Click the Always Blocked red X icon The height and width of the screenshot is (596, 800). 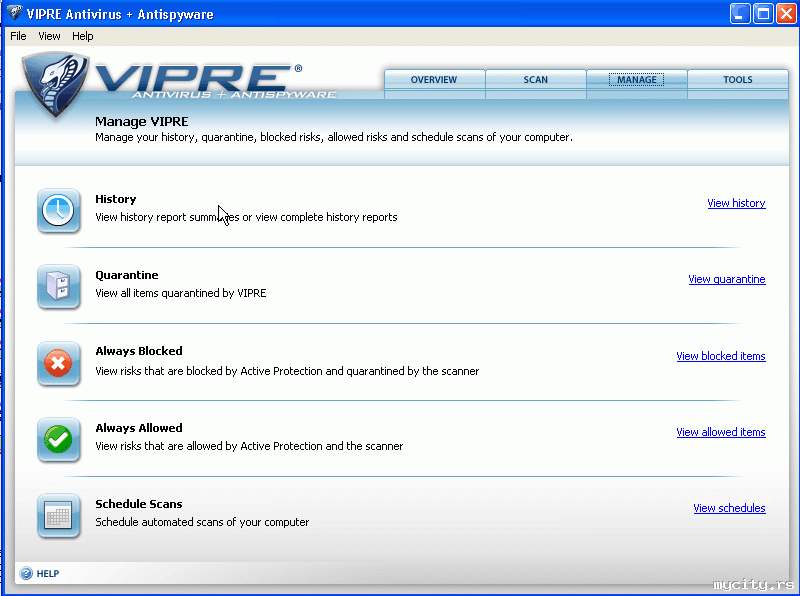point(59,363)
